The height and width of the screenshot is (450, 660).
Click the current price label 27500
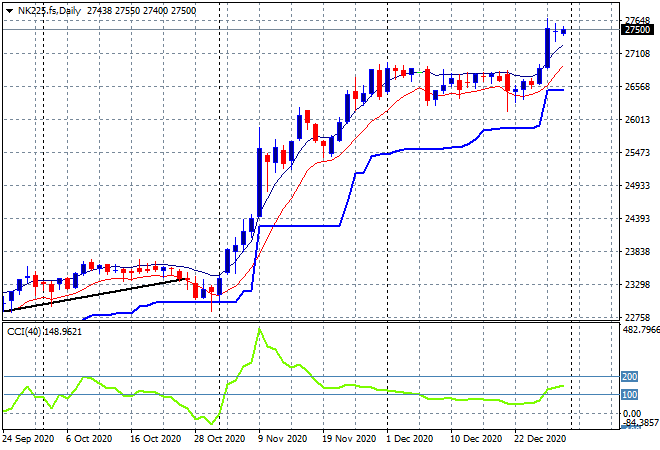tap(637, 29)
